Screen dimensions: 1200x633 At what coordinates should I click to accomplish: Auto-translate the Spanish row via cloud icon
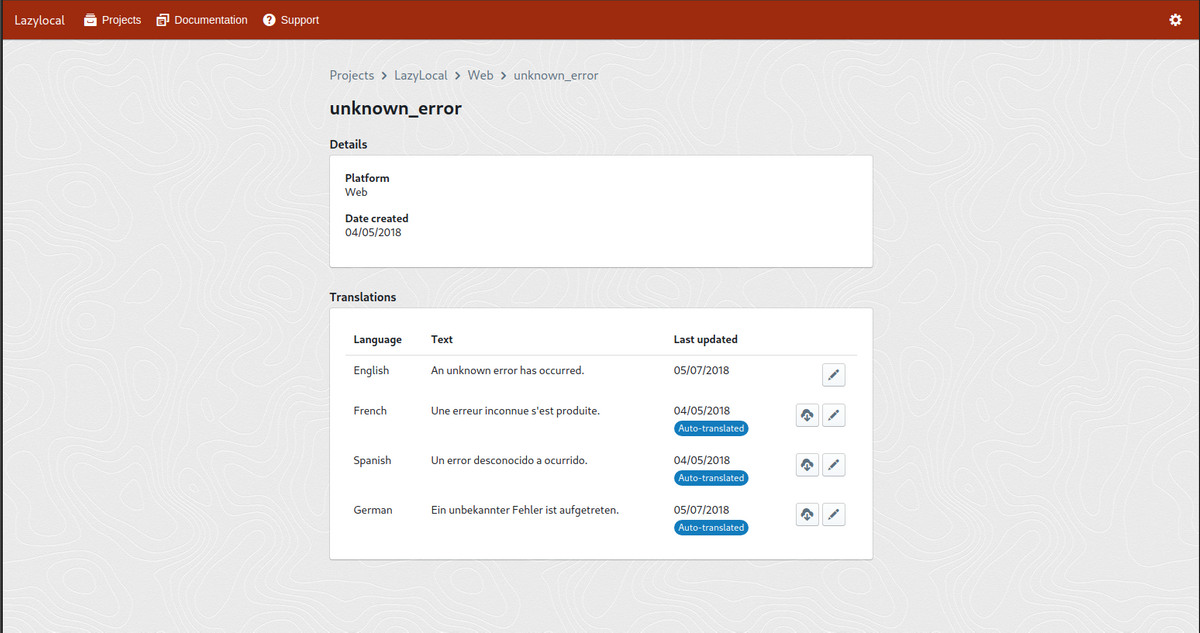pyautogui.click(x=807, y=465)
